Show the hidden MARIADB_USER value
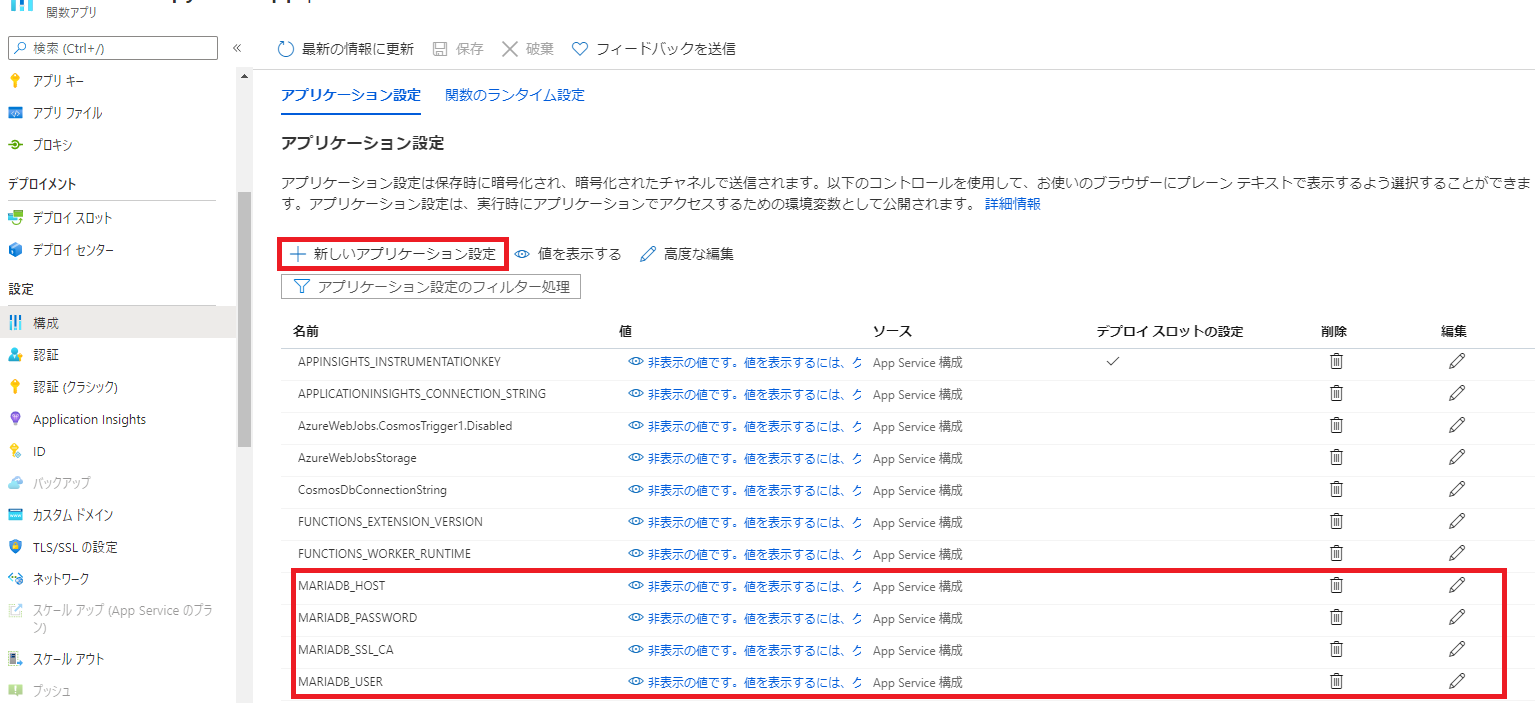The height and width of the screenshot is (703, 1535). (x=635, y=681)
